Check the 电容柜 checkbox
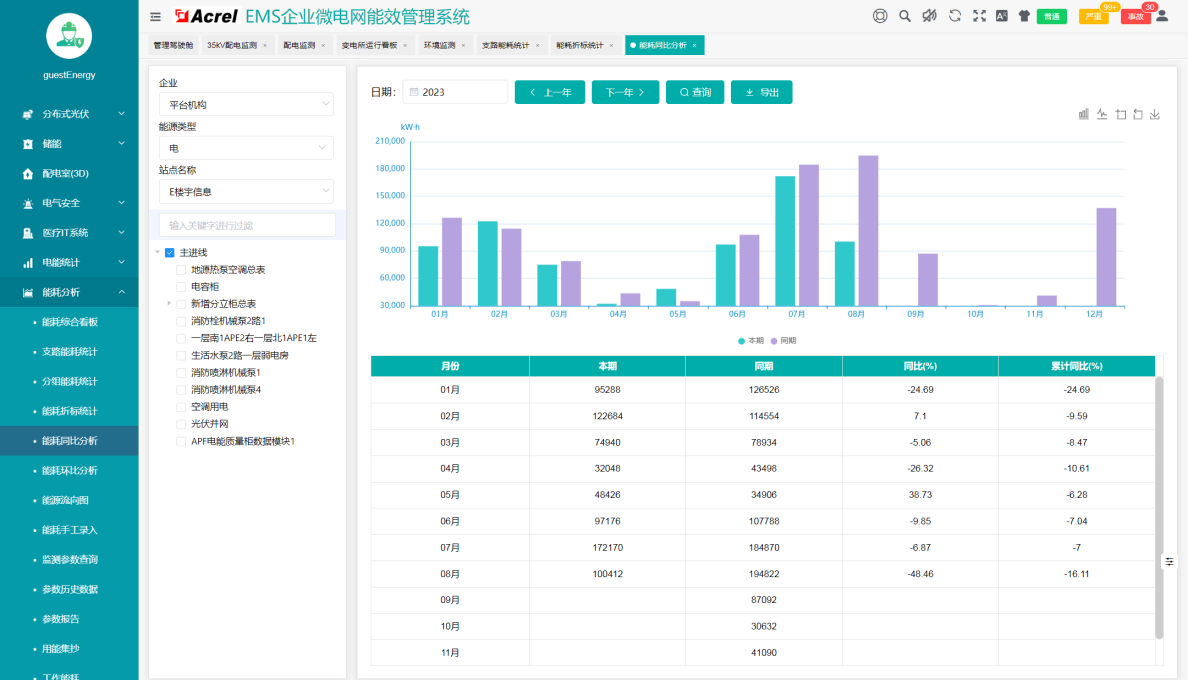Screen dimensions: 1188x680 (x=181, y=287)
